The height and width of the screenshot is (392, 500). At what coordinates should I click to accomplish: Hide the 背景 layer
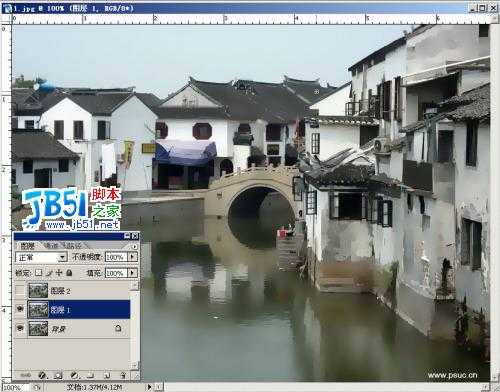point(20,328)
